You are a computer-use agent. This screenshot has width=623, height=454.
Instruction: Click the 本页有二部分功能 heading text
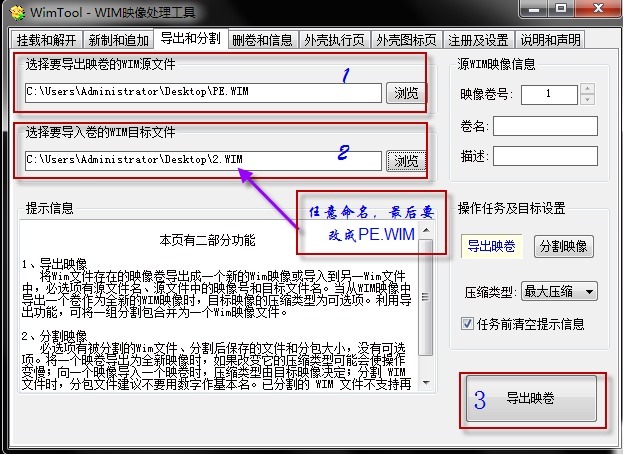(207, 240)
